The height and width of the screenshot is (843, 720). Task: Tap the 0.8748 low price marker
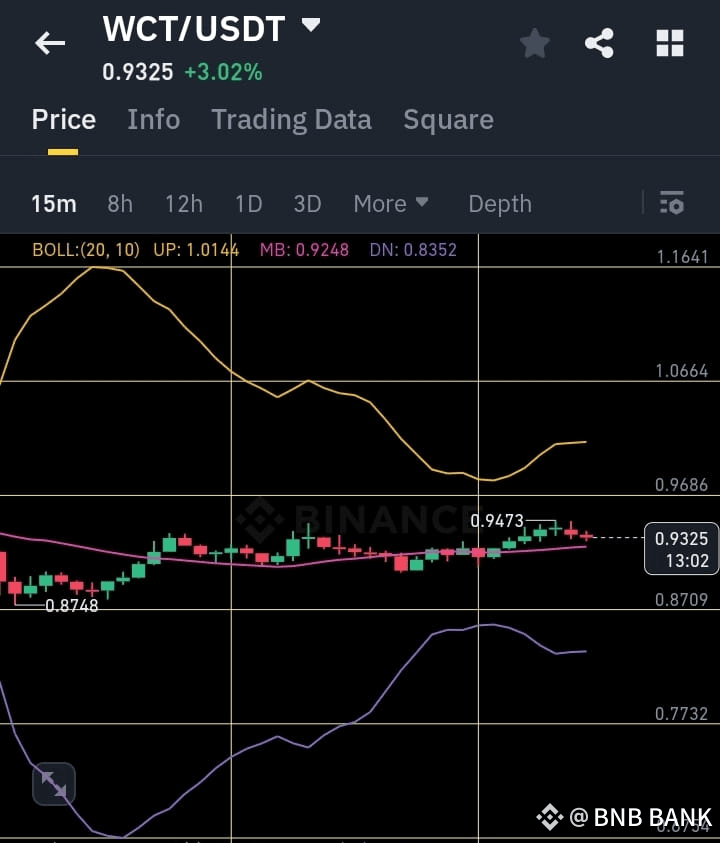(72, 606)
